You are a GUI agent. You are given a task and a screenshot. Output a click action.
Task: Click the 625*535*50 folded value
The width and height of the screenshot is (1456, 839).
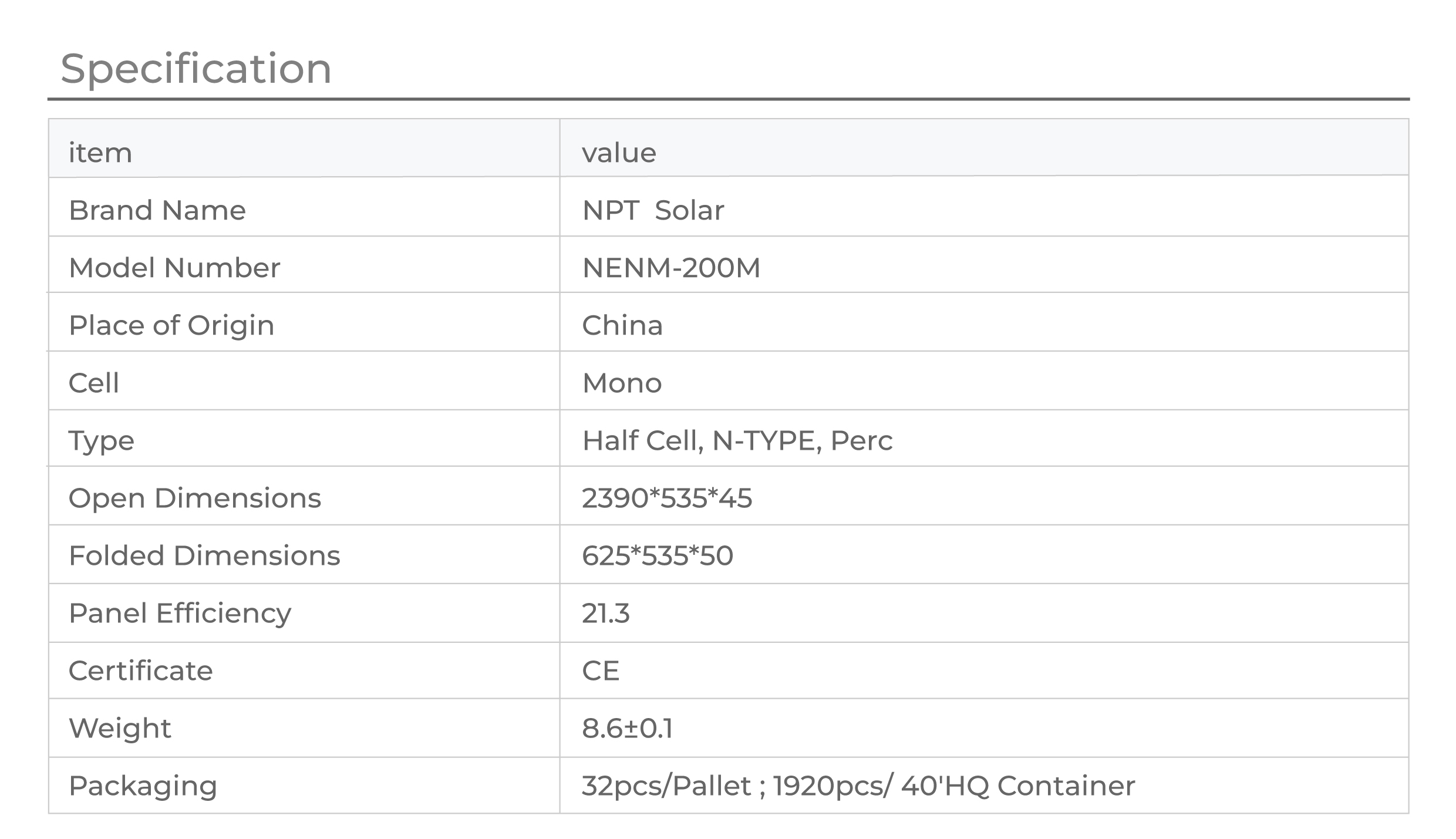(658, 555)
